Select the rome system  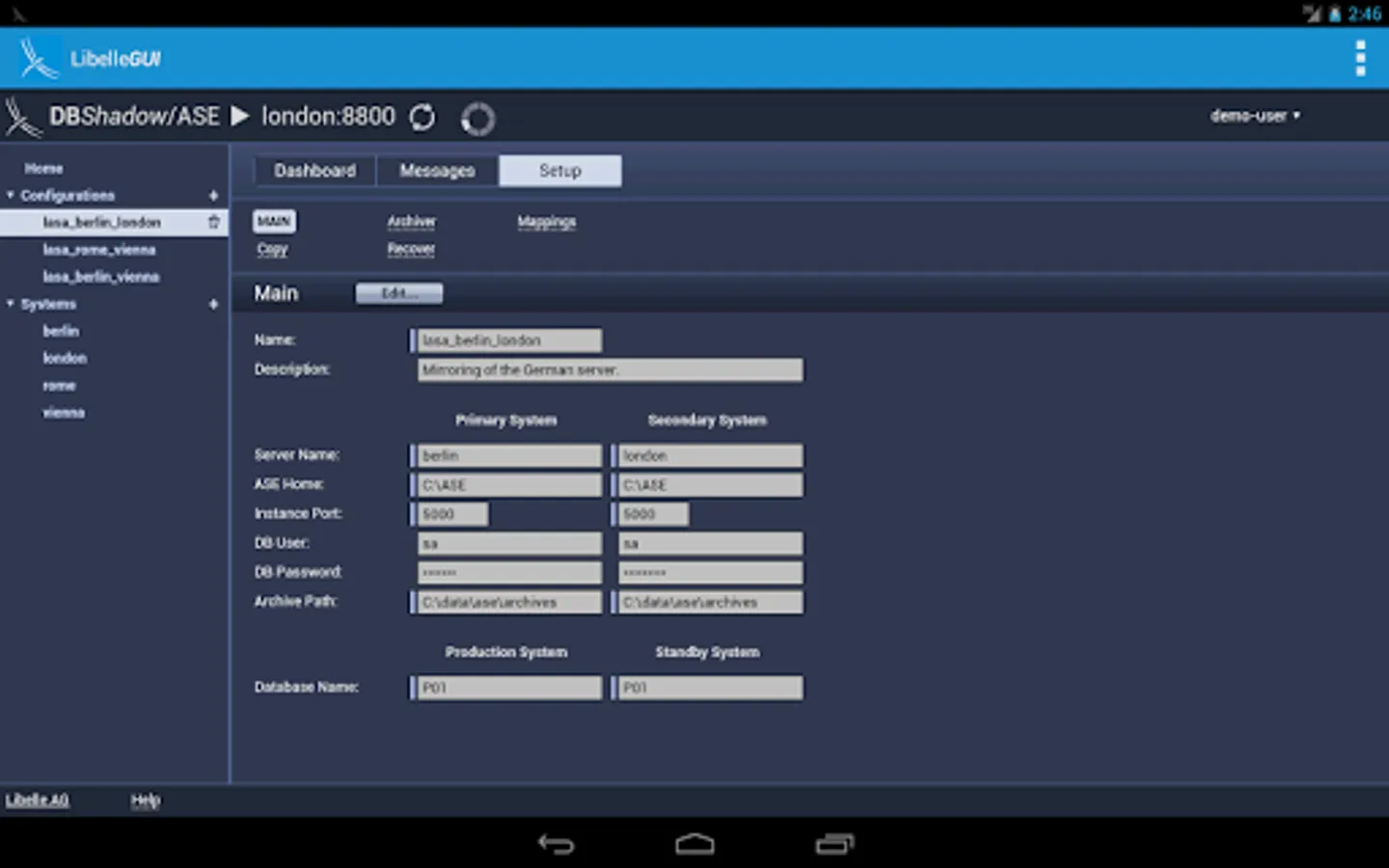59,386
